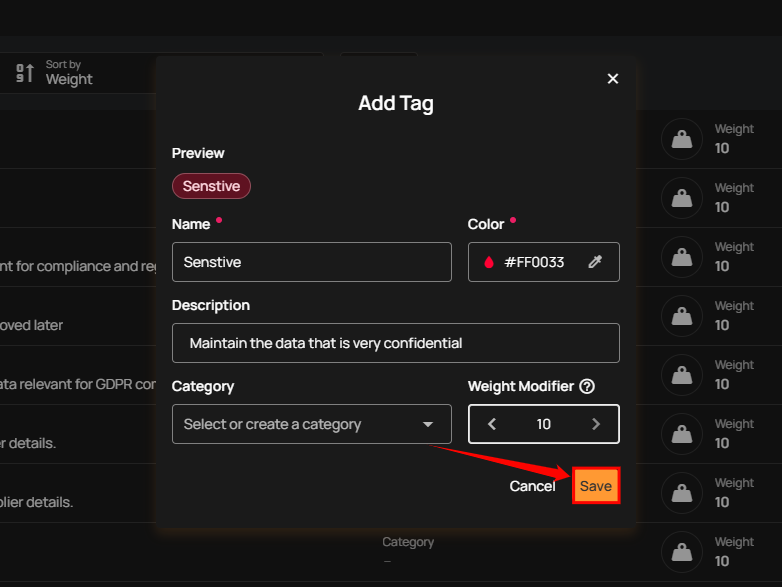Image resolution: width=782 pixels, height=587 pixels.
Task: Close the Add Tag dialog
Action: click(612, 79)
